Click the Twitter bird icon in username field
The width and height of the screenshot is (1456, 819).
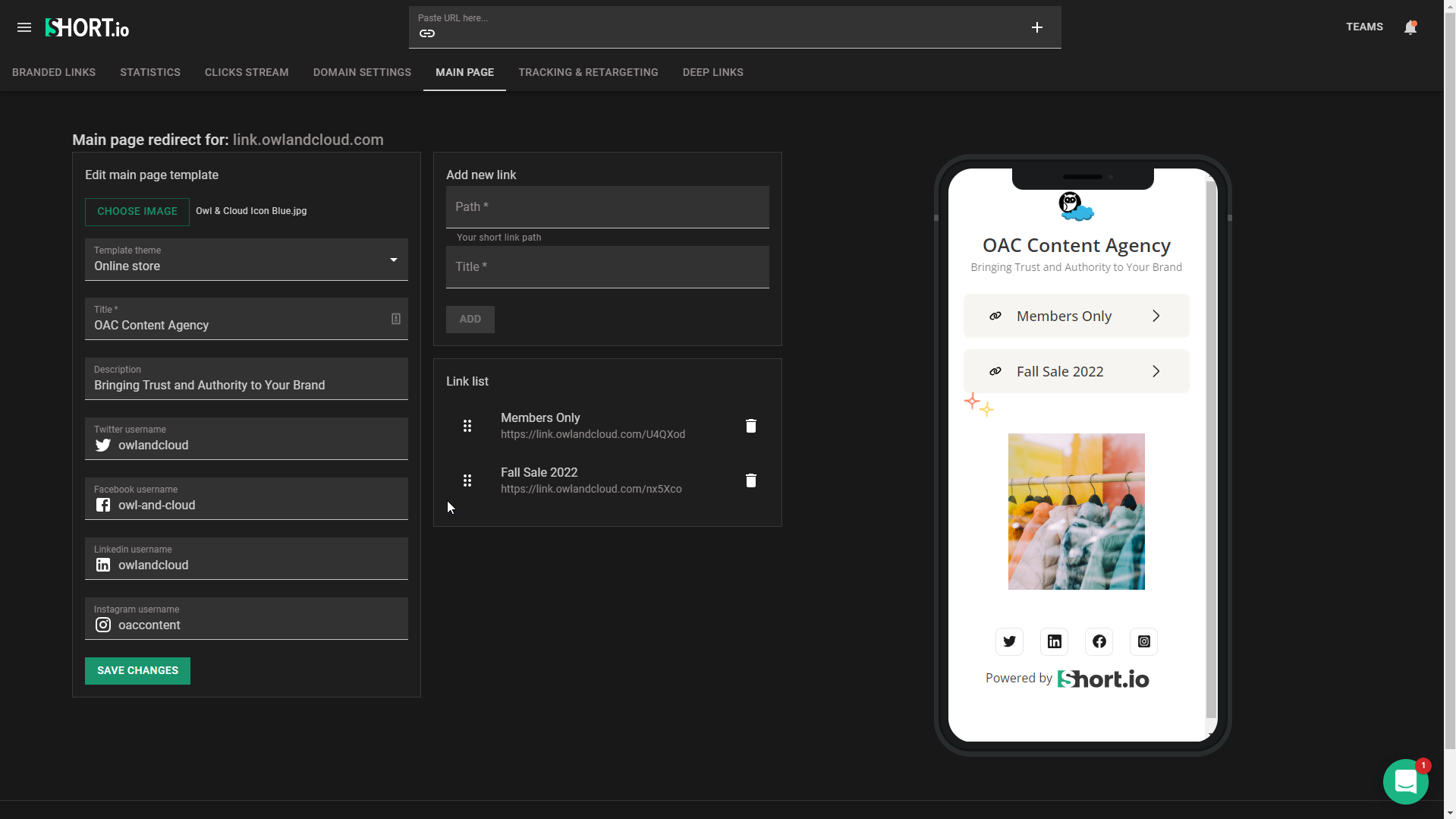[x=103, y=446]
